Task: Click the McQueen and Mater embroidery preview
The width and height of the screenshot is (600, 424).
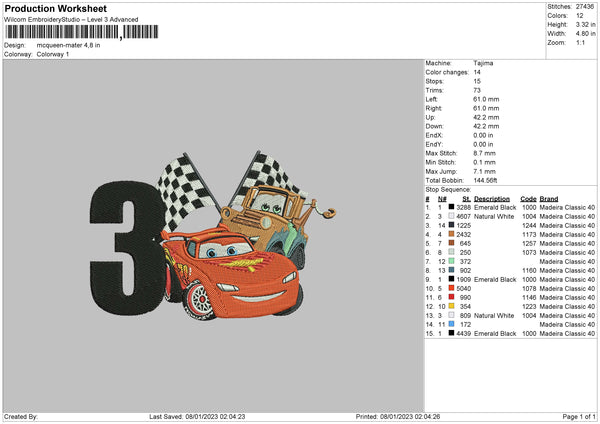Action: (x=213, y=235)
